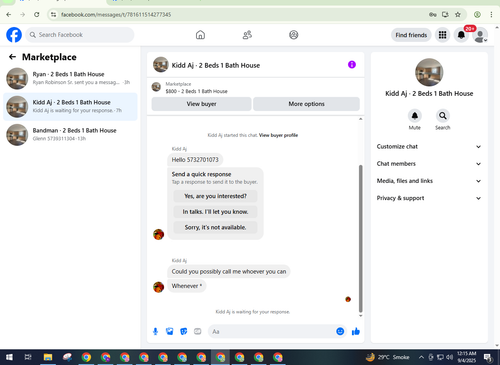Open the taskbar clock showing 12:15 AM
The width and height of the screenshot is (500, 365).
point(467,357)
